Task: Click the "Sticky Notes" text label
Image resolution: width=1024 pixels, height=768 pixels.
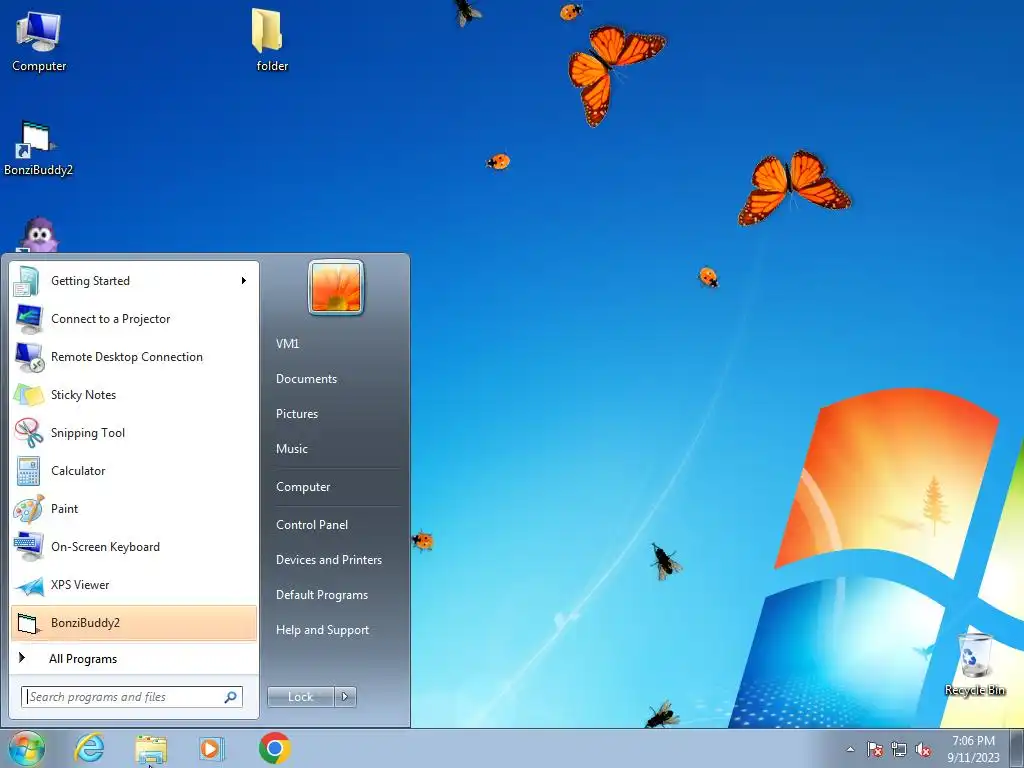Action: point(83,395)
